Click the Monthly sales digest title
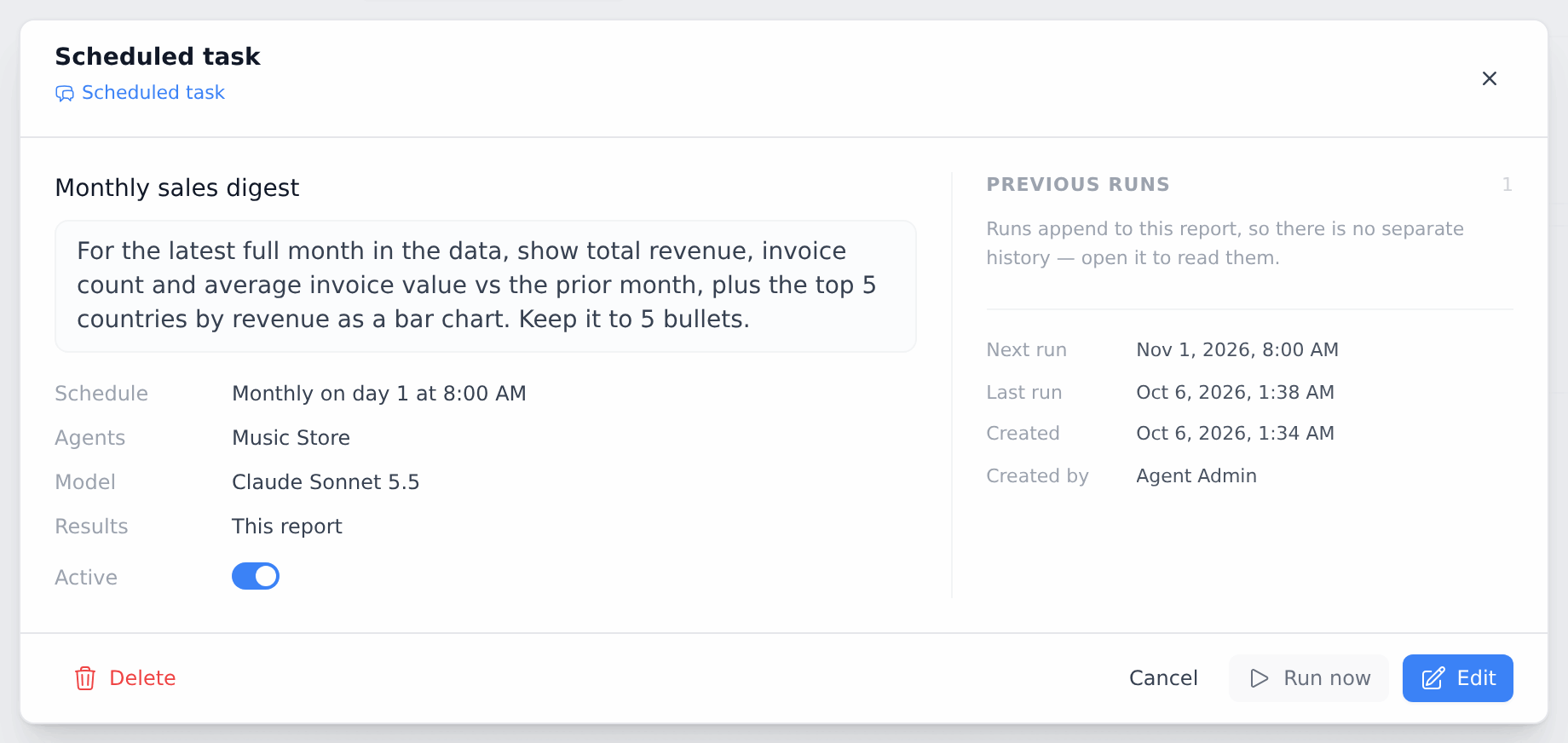The width and height of the screenshot is (1568, 743). 177,187
